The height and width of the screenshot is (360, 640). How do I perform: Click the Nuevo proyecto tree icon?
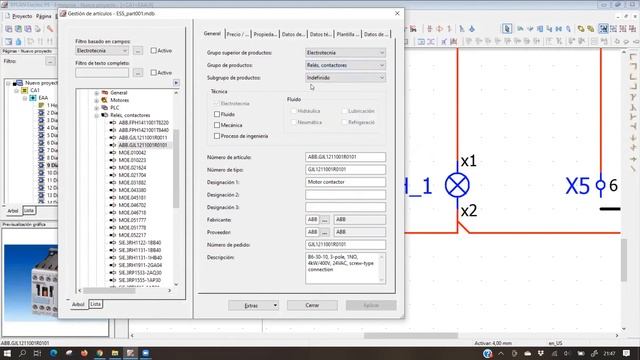(x=19, y=83)
